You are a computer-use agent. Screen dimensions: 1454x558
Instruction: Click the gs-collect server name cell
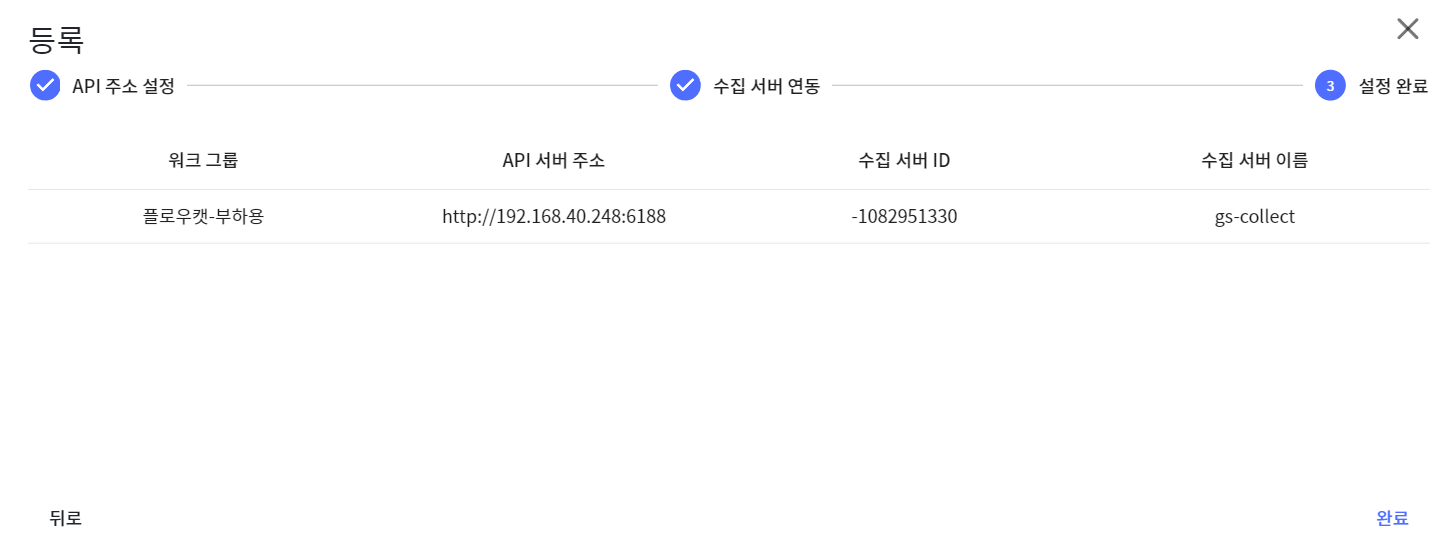[1254, 216]
